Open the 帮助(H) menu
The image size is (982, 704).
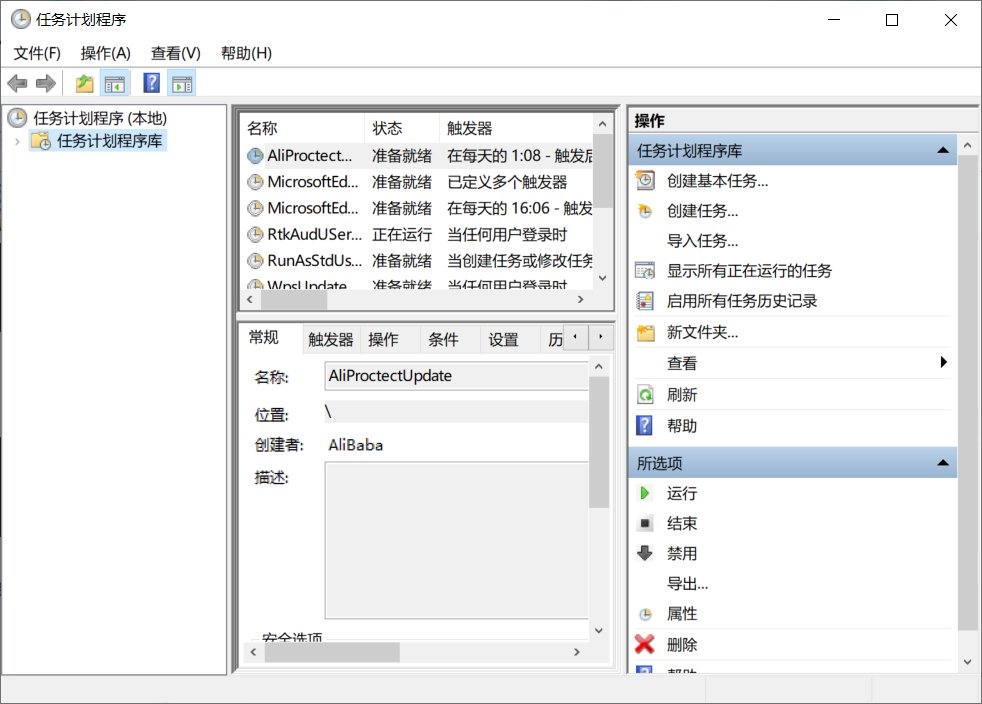pyautogui.click(x=244, y=53)
